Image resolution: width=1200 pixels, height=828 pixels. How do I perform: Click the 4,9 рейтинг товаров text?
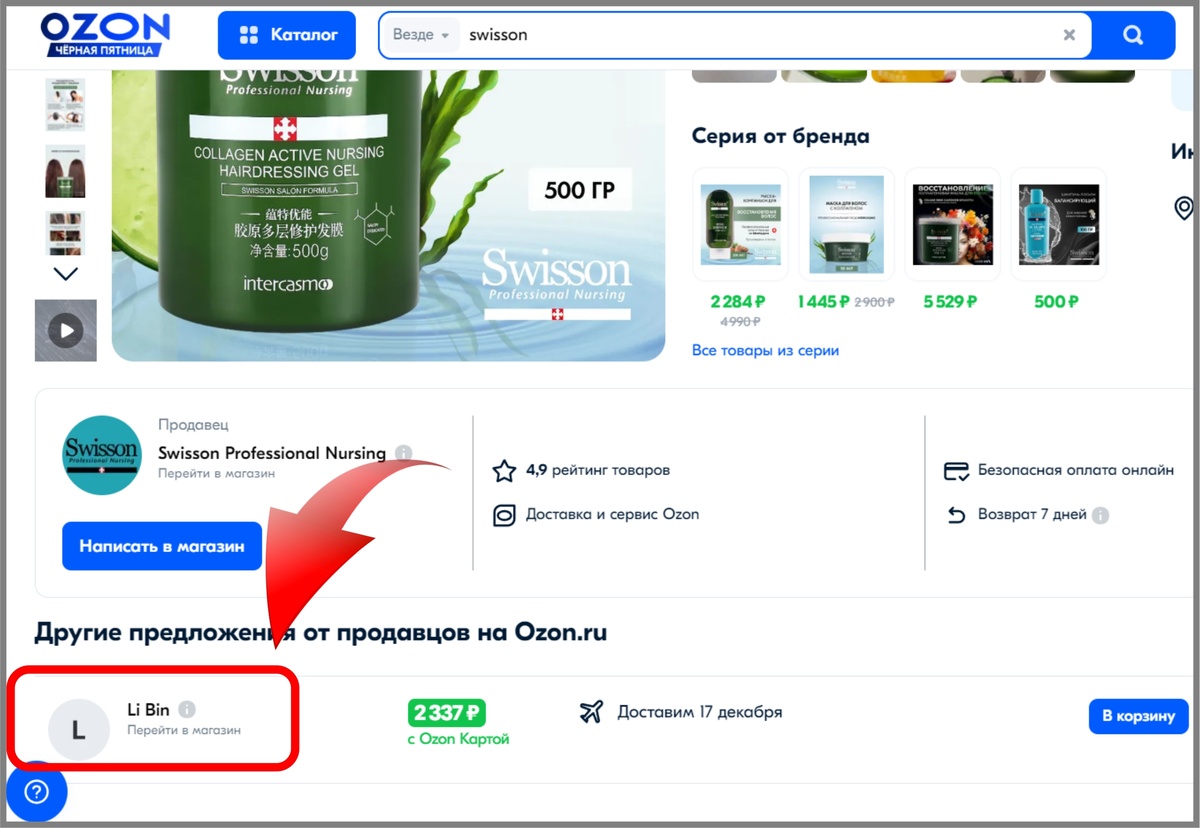coord(598,470)
